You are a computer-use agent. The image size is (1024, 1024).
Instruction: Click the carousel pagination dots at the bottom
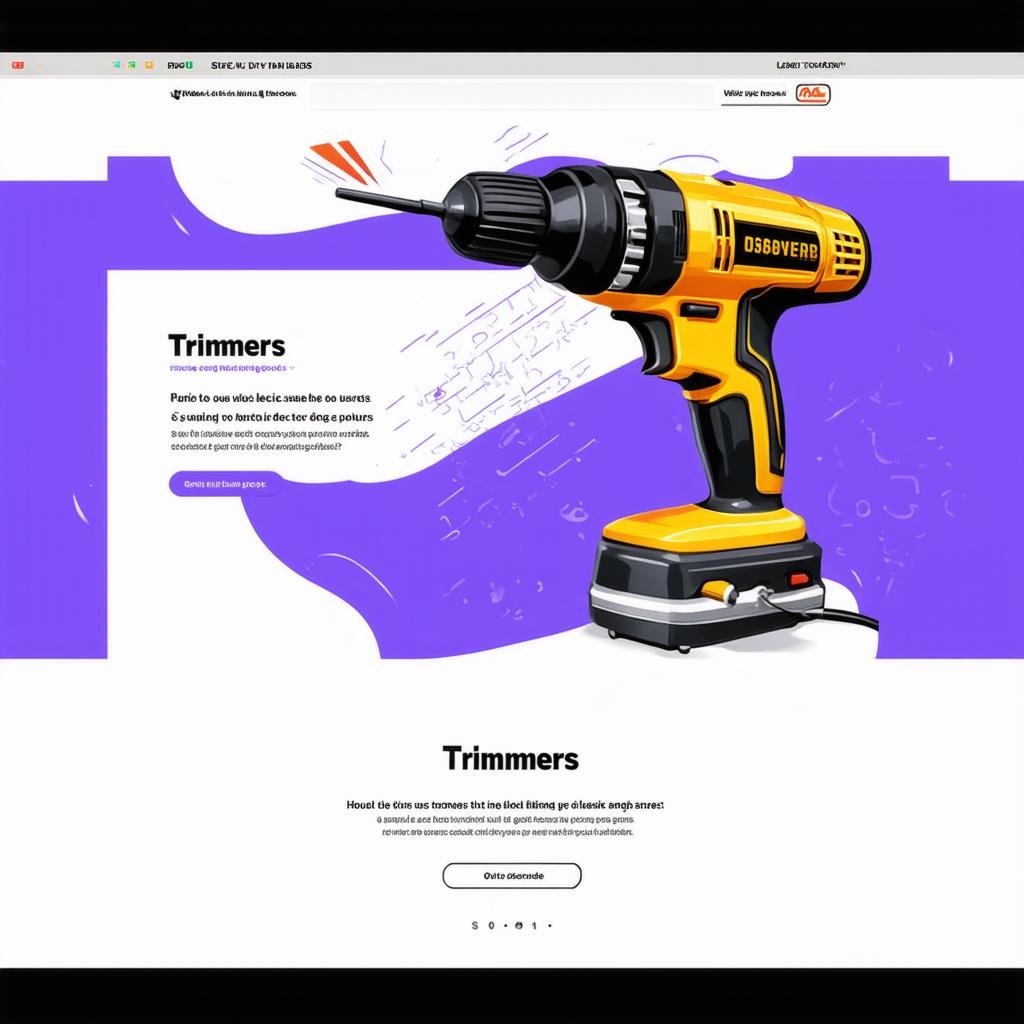click(x=511, y=926)
